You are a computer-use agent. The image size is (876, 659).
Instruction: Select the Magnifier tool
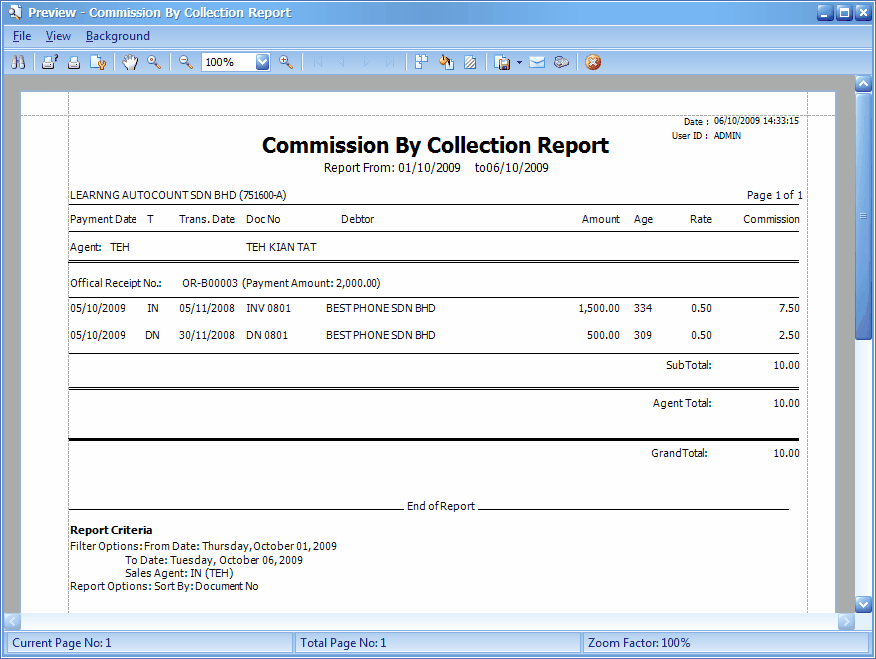point(154,62)
